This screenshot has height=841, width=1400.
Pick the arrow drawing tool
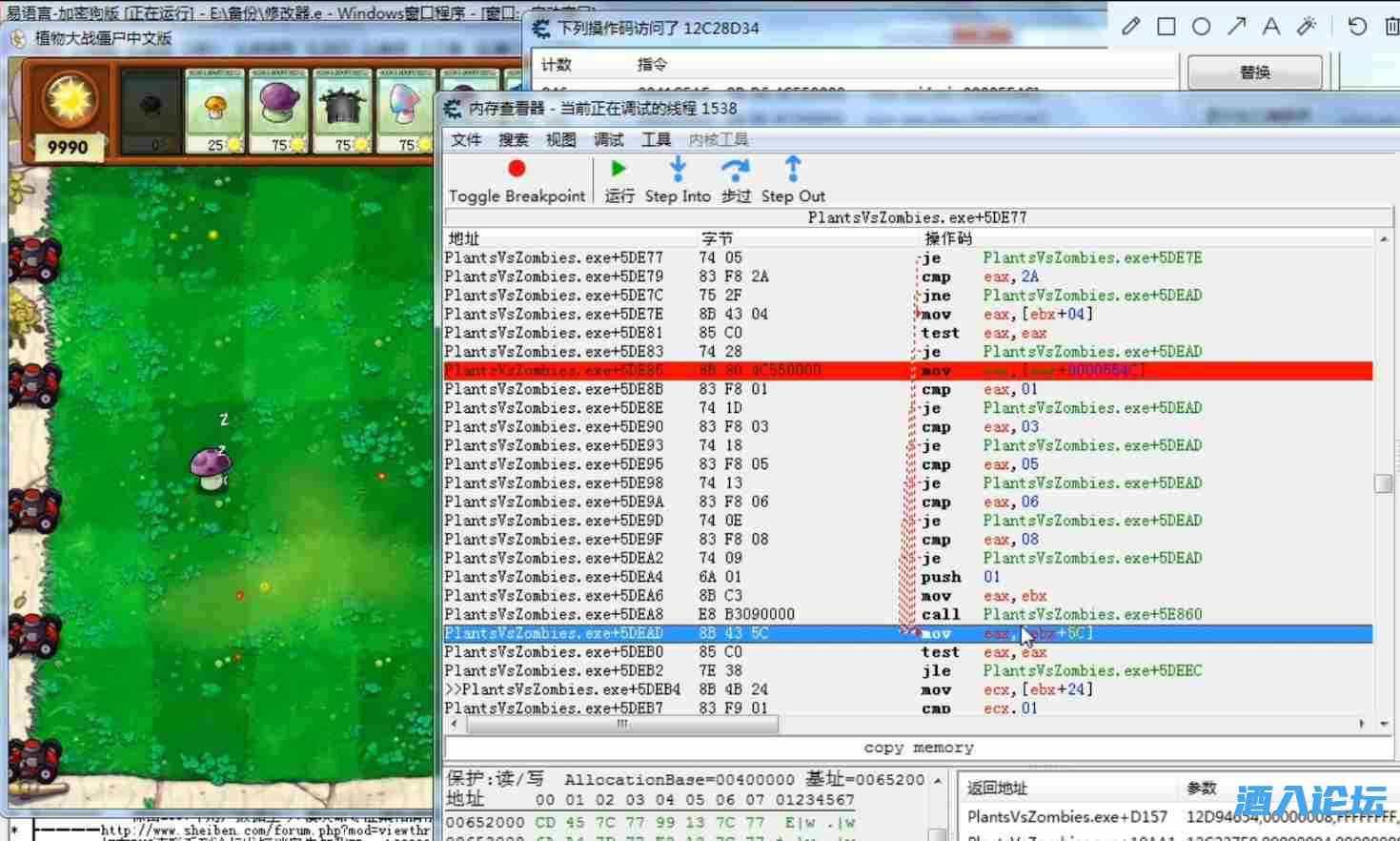pos(1236,27)
